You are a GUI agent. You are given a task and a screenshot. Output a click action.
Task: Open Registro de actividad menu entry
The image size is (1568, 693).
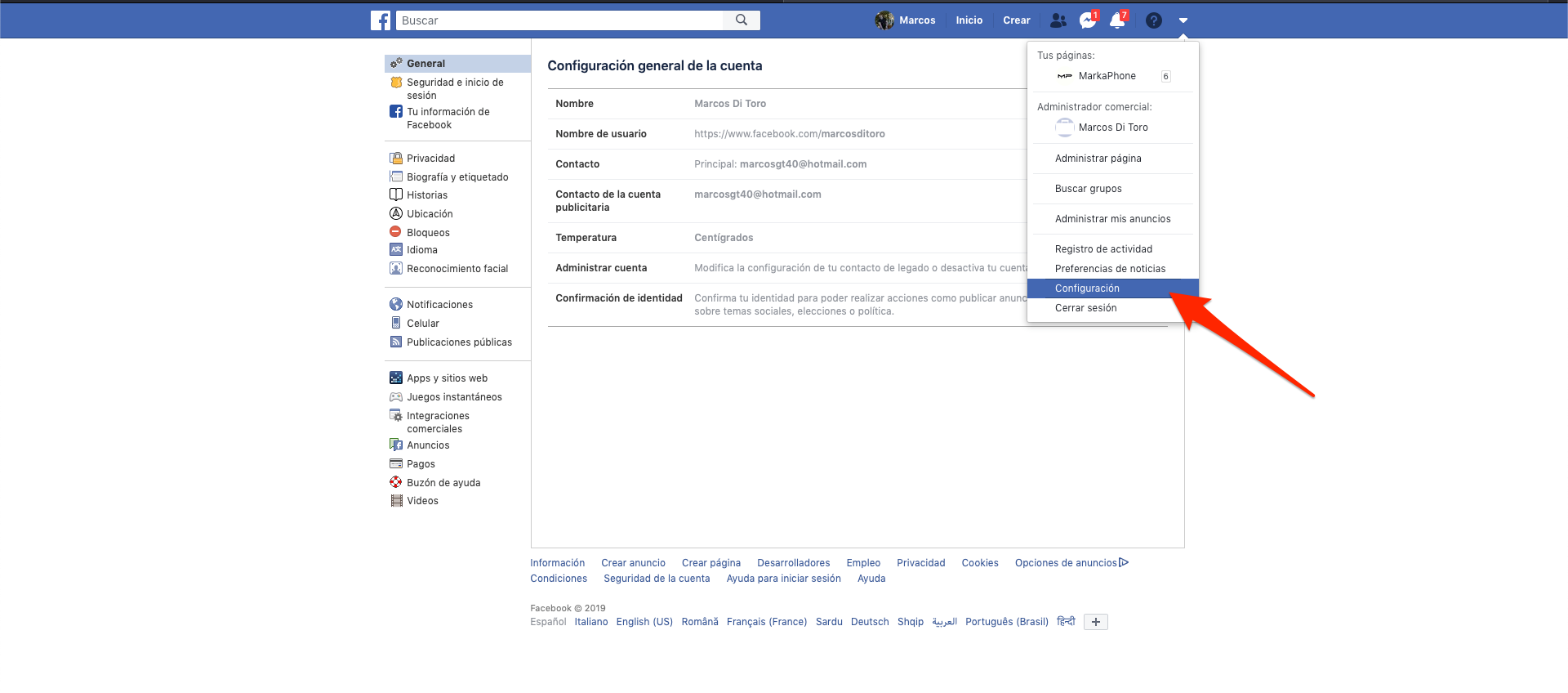coord(1103,249)
